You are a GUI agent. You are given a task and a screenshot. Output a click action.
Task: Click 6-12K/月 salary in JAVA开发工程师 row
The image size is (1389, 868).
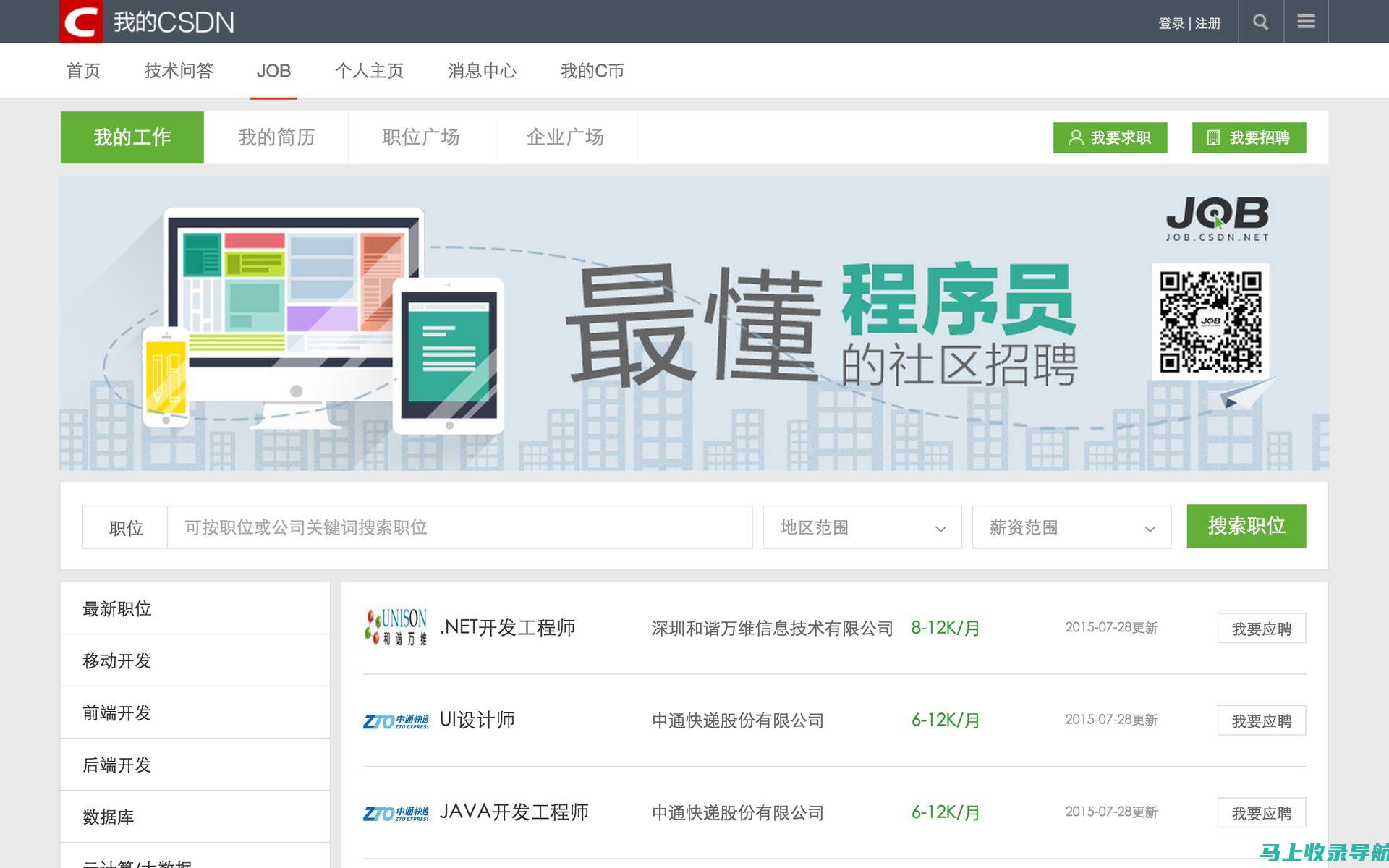[946, 813]
